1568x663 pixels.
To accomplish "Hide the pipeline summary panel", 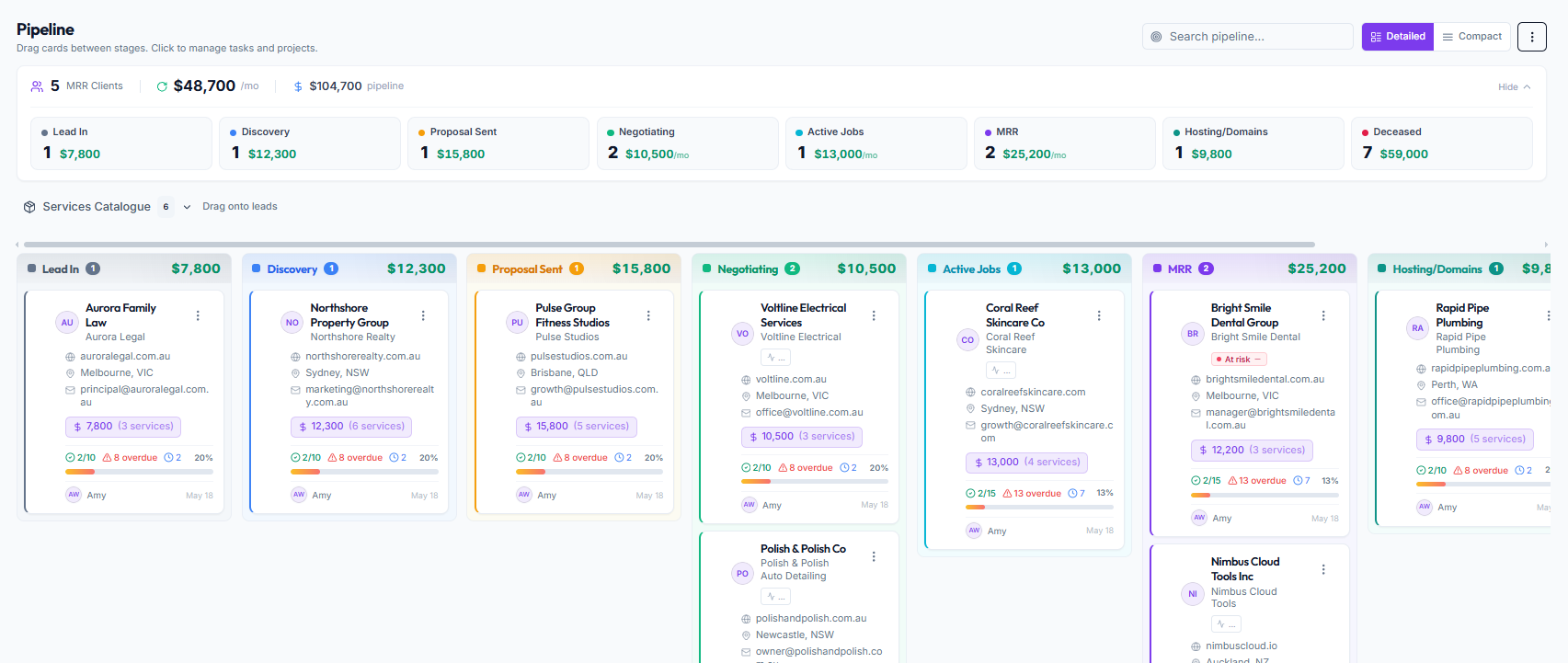I will 1514,87.
